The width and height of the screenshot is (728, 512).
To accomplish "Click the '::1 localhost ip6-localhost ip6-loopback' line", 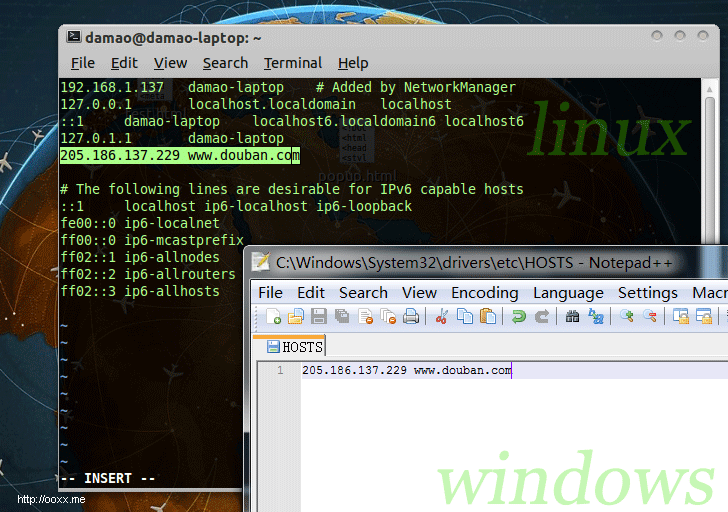I will point(236,206).
